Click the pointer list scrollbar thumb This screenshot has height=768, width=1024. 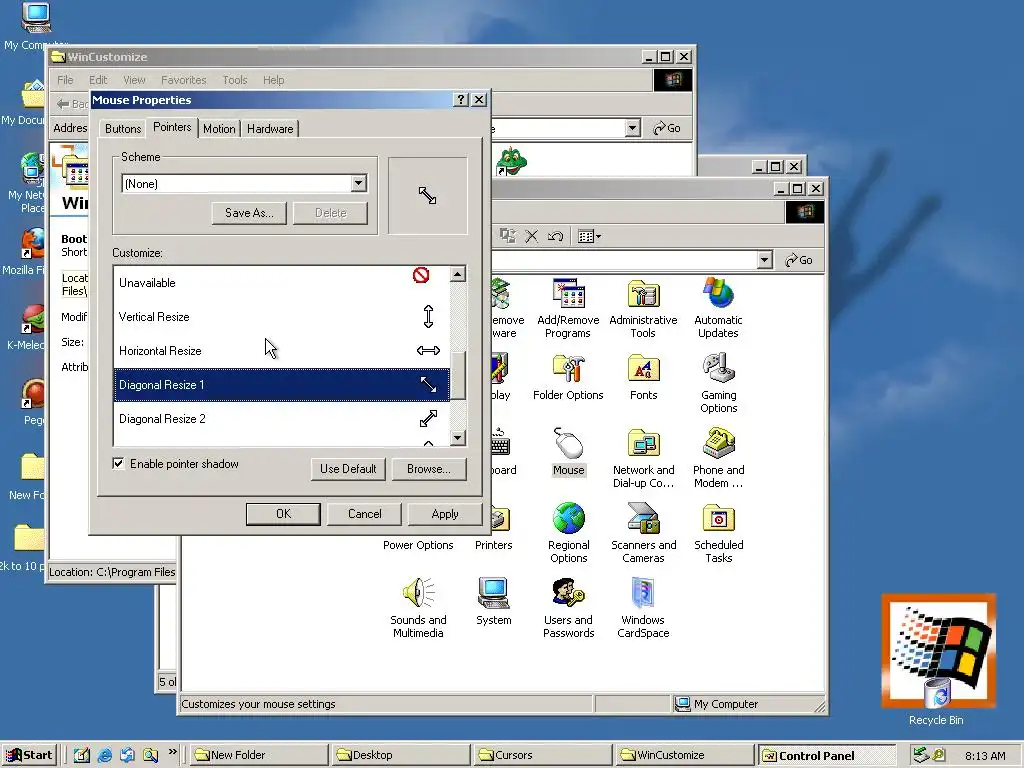pyautogui.click(x=458, y=375)
